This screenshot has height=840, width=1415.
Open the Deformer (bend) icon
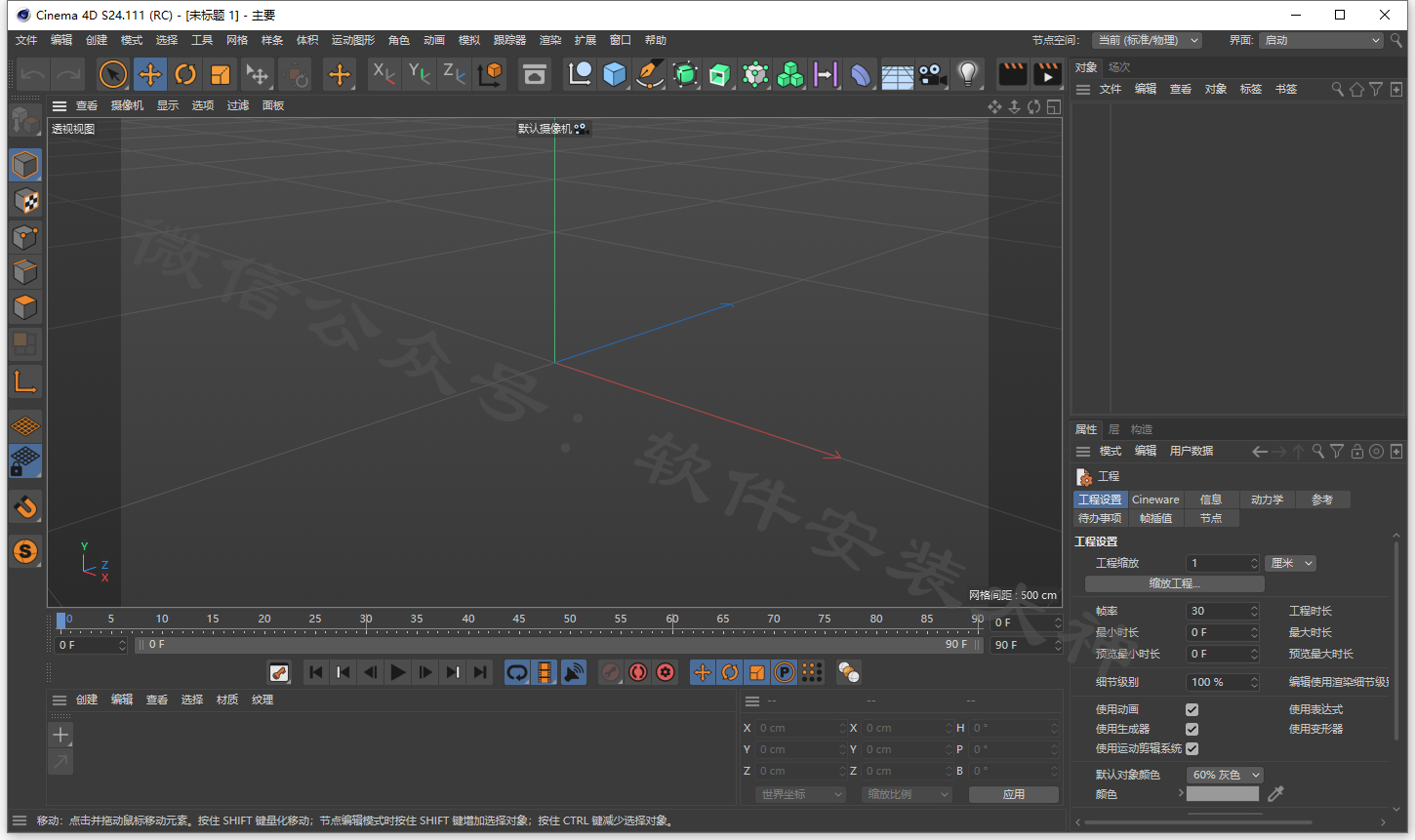[861, 74]
